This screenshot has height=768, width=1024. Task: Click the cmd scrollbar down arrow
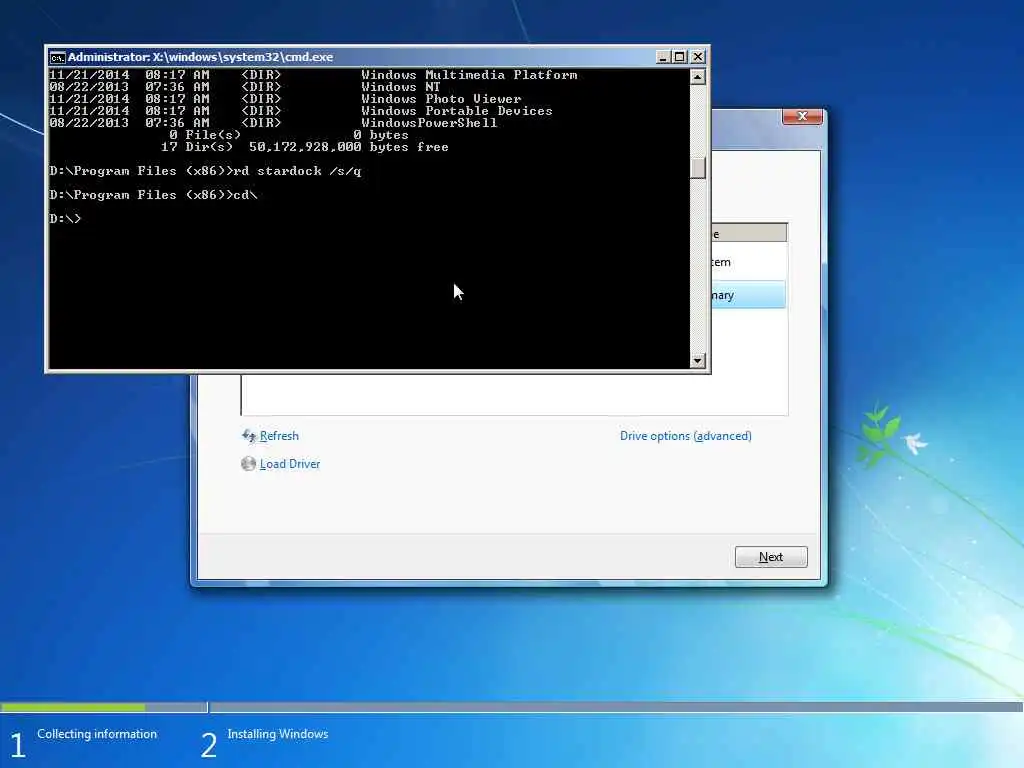tap(697, 360)
